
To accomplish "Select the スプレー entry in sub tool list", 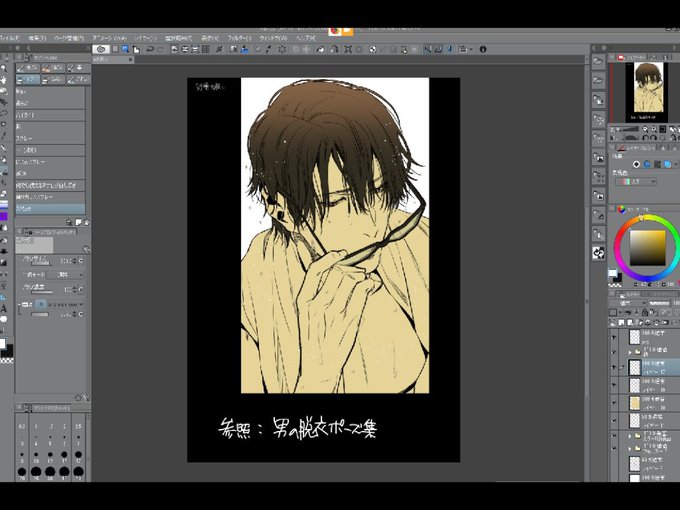I will tap(50, 138).
